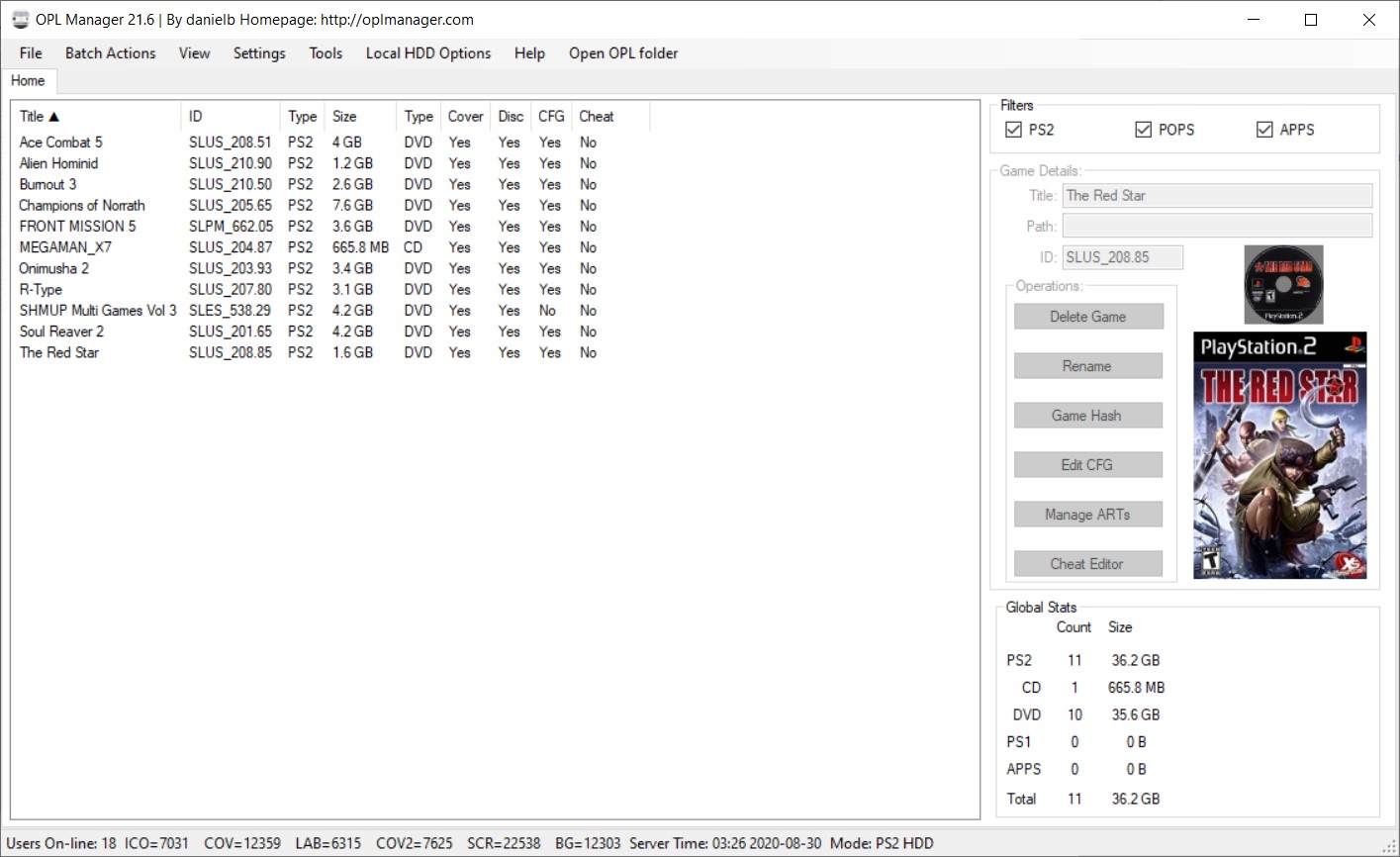
Task: Click ID cell SLPM_662.05
Action: click(231, 227)
